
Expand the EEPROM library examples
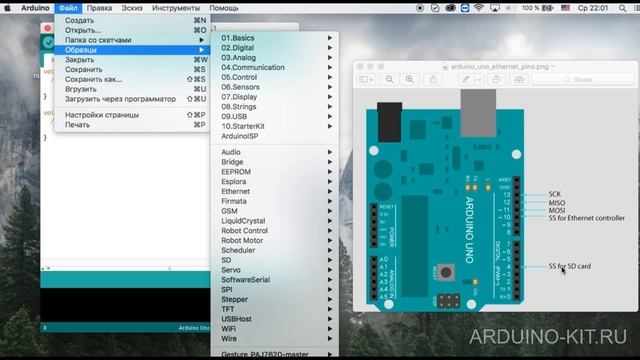click(275, 171)
